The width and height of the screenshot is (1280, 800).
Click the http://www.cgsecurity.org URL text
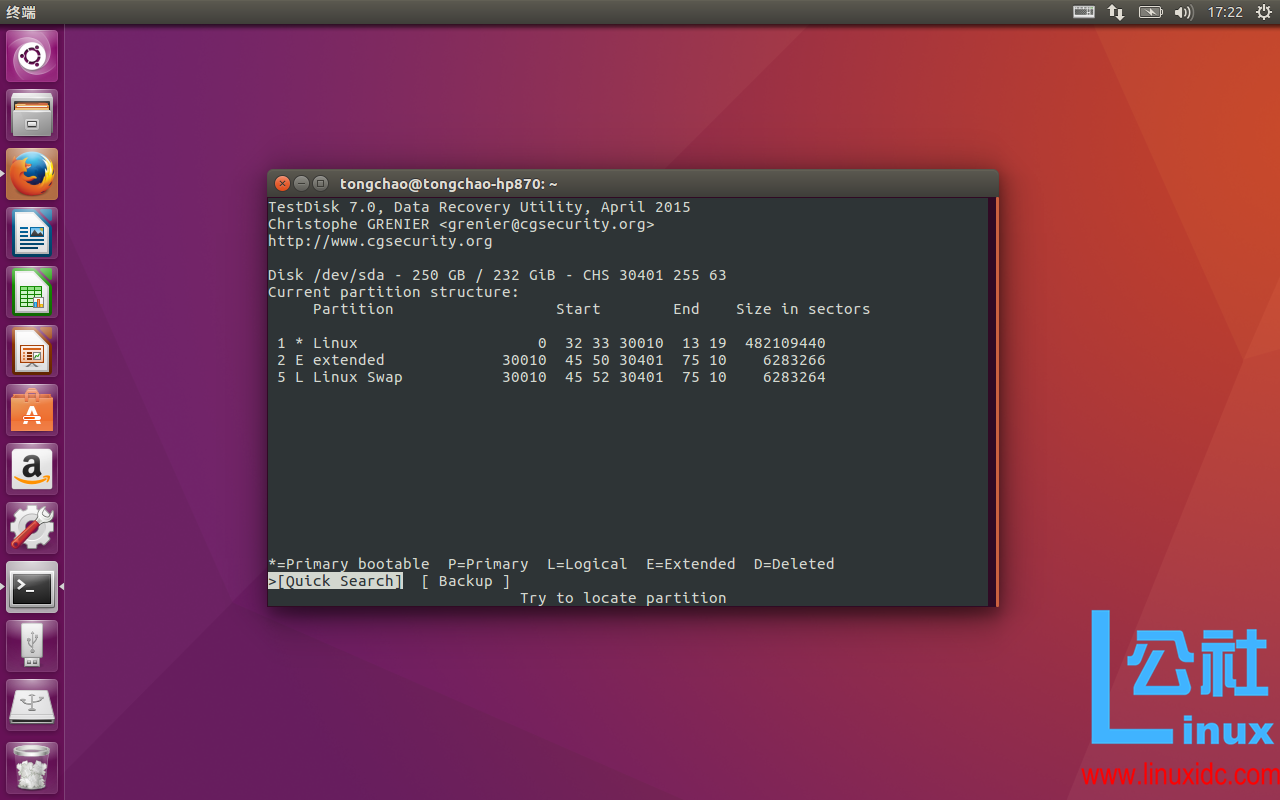coord(380,241)
